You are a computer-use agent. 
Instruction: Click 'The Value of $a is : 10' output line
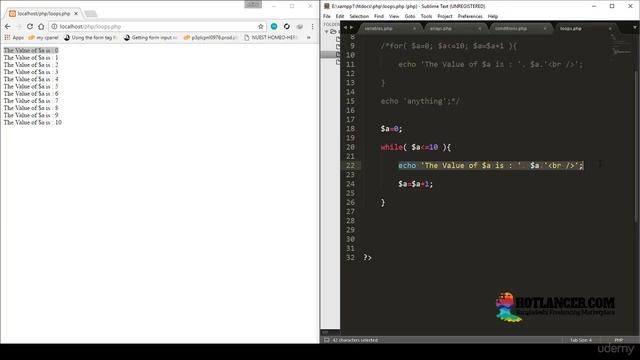pos(33,122)
